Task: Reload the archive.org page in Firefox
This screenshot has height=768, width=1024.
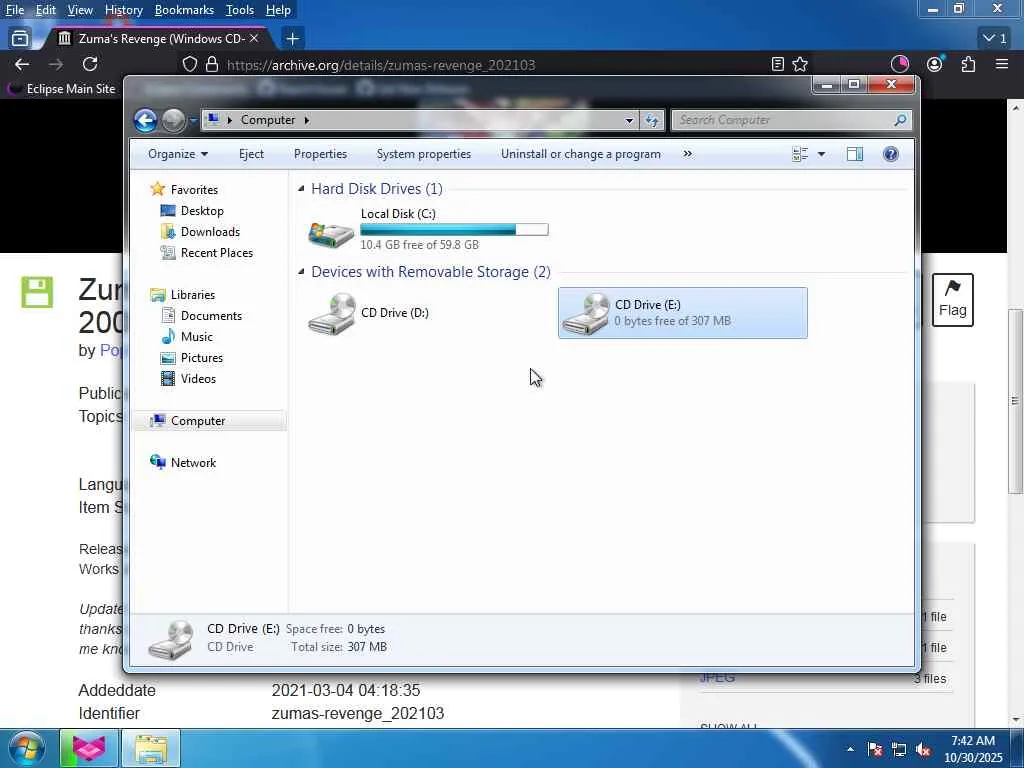Action: click(90, 64)
